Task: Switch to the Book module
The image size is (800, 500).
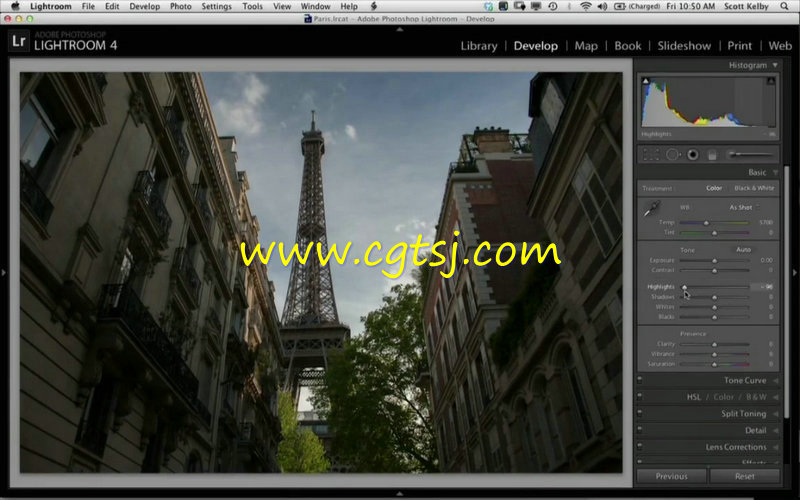Action: pos(628,46)
